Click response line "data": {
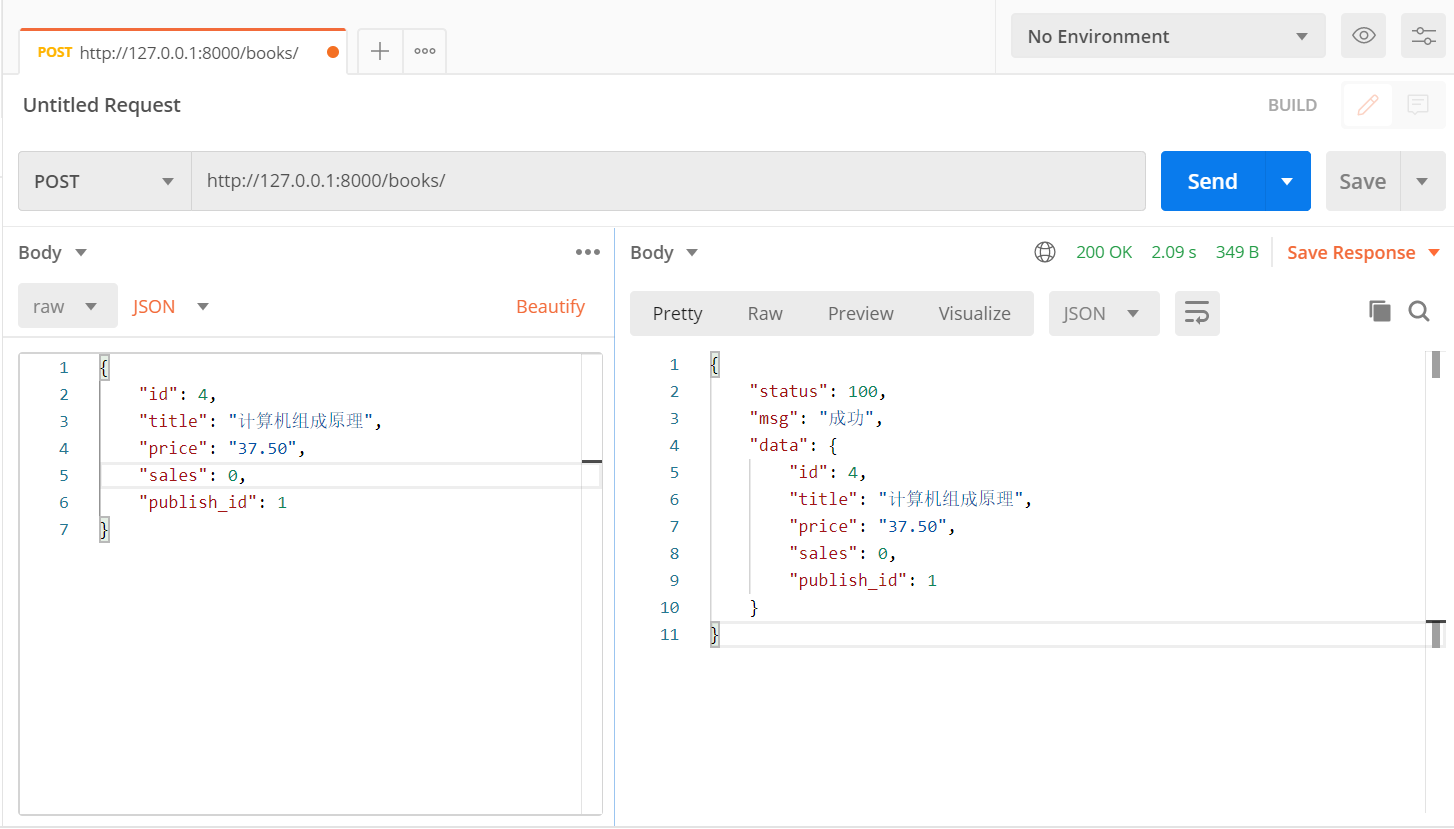1454x829 pixels. click(x=793, y=445)
